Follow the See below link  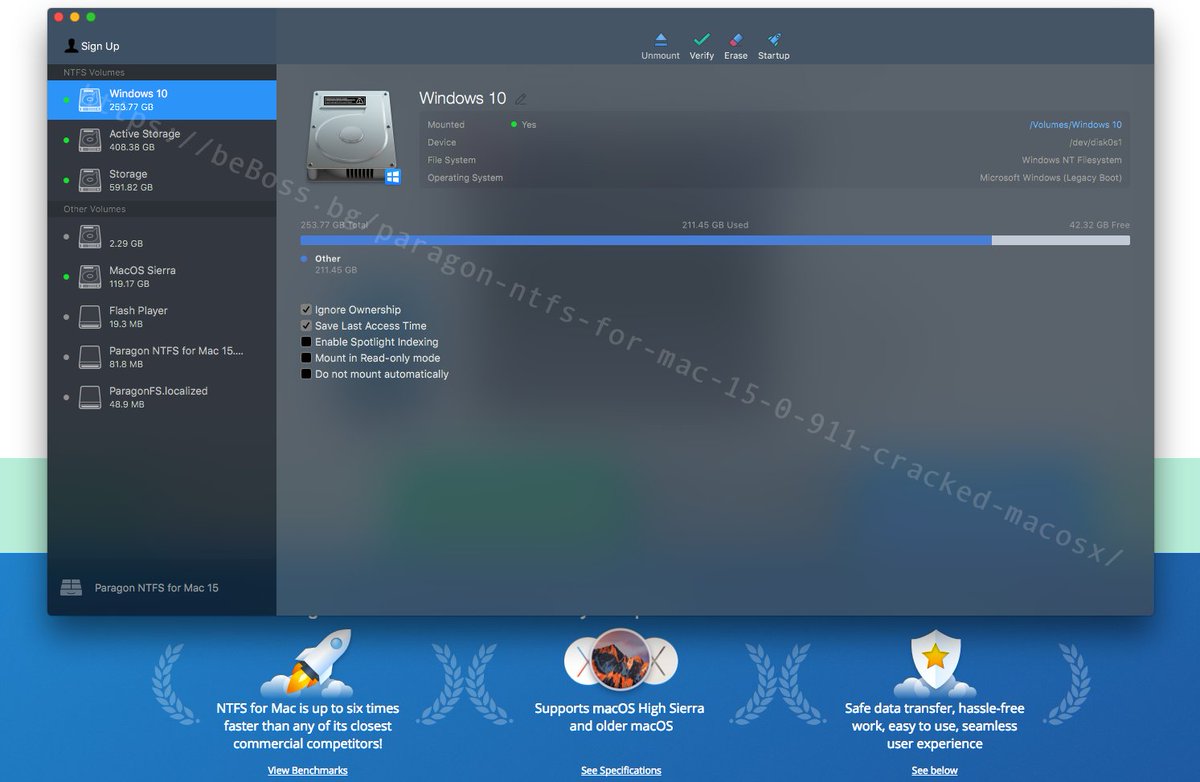pos(935,770)
